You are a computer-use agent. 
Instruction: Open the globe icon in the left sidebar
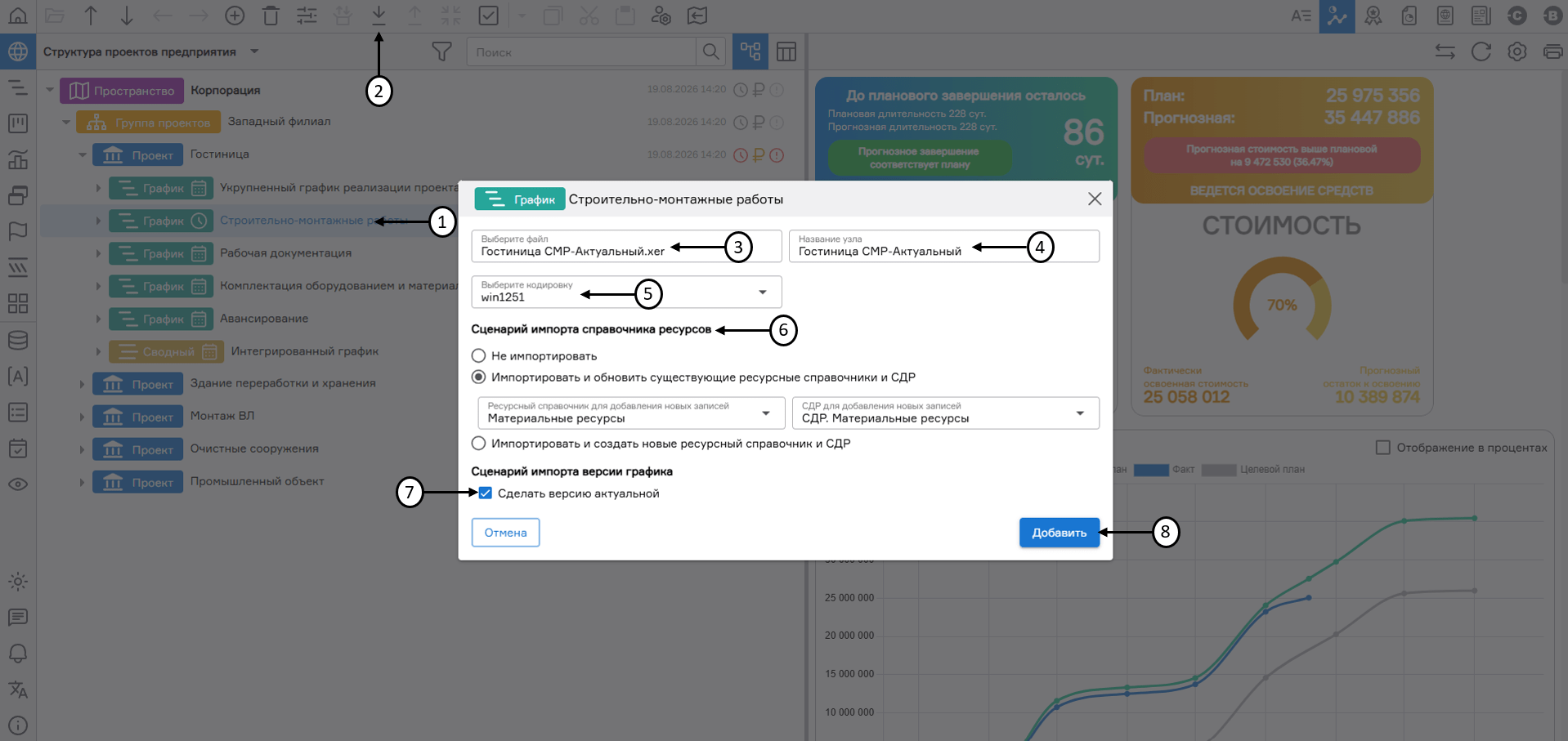(x=18, y=51)
